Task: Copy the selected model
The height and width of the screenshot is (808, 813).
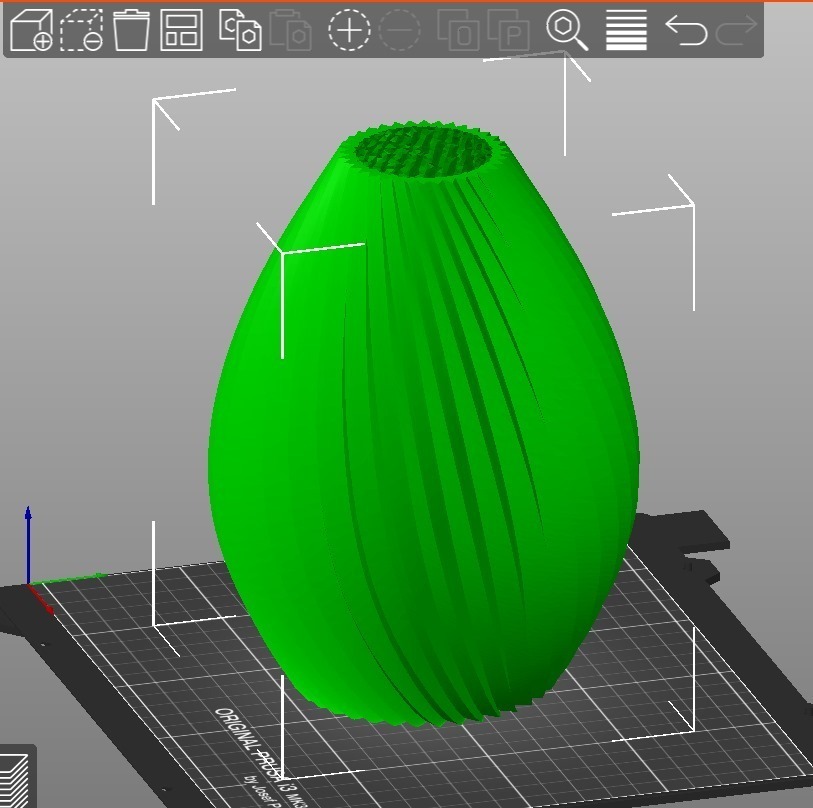Action: [x=240, y=31]
